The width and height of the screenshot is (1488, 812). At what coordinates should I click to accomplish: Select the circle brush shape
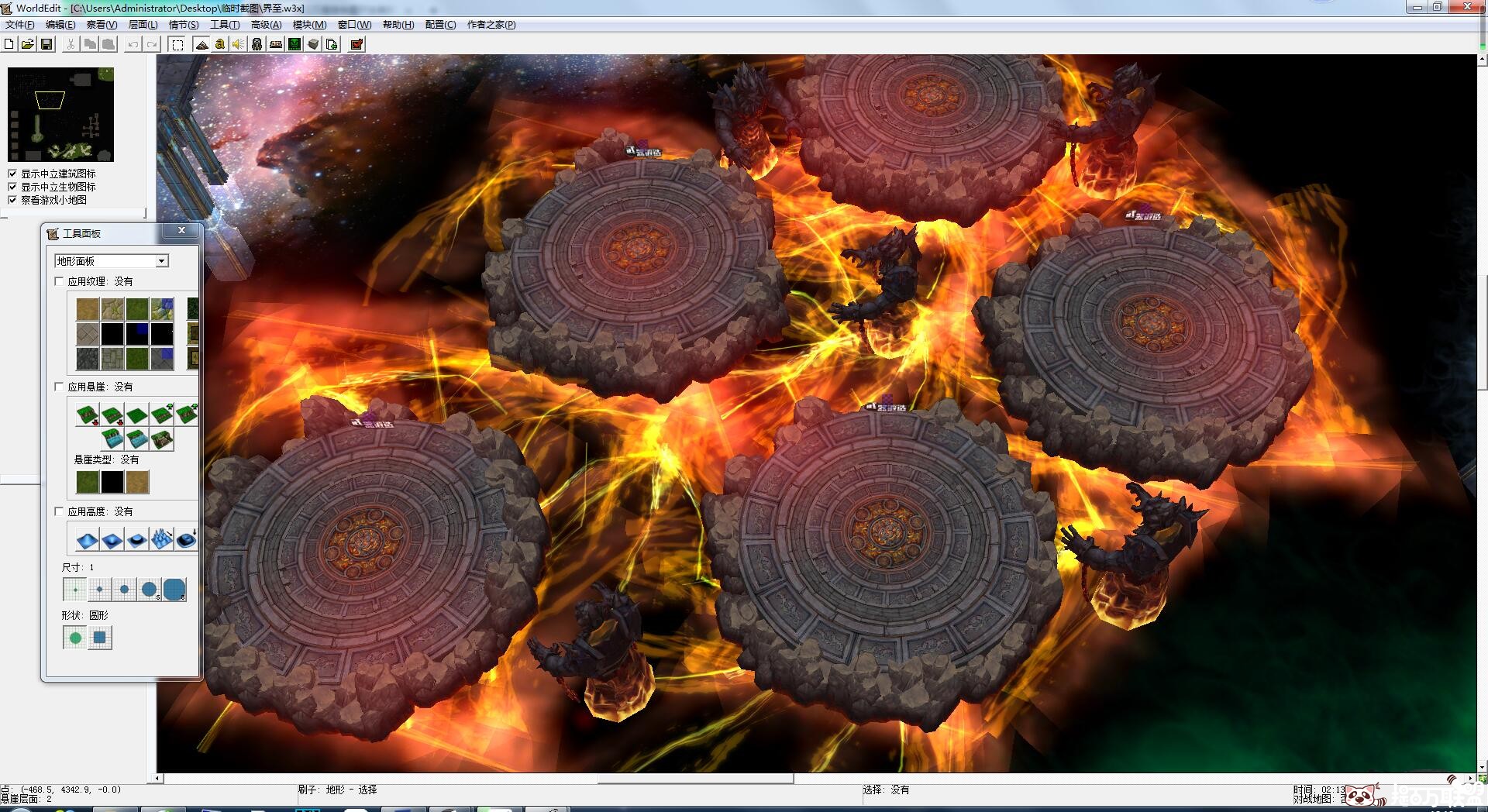pyautogui.click(x=75, y=638)
